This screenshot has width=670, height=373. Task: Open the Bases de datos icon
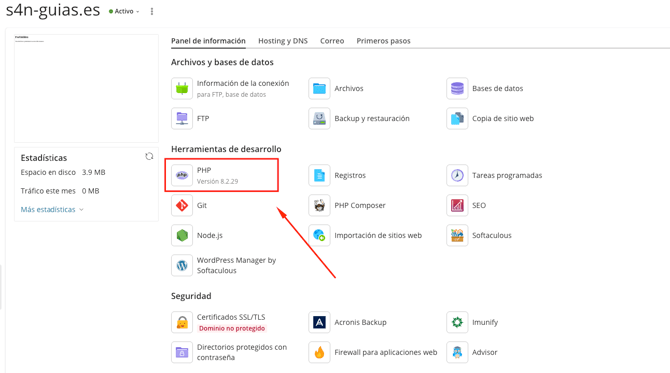(457, 88)
